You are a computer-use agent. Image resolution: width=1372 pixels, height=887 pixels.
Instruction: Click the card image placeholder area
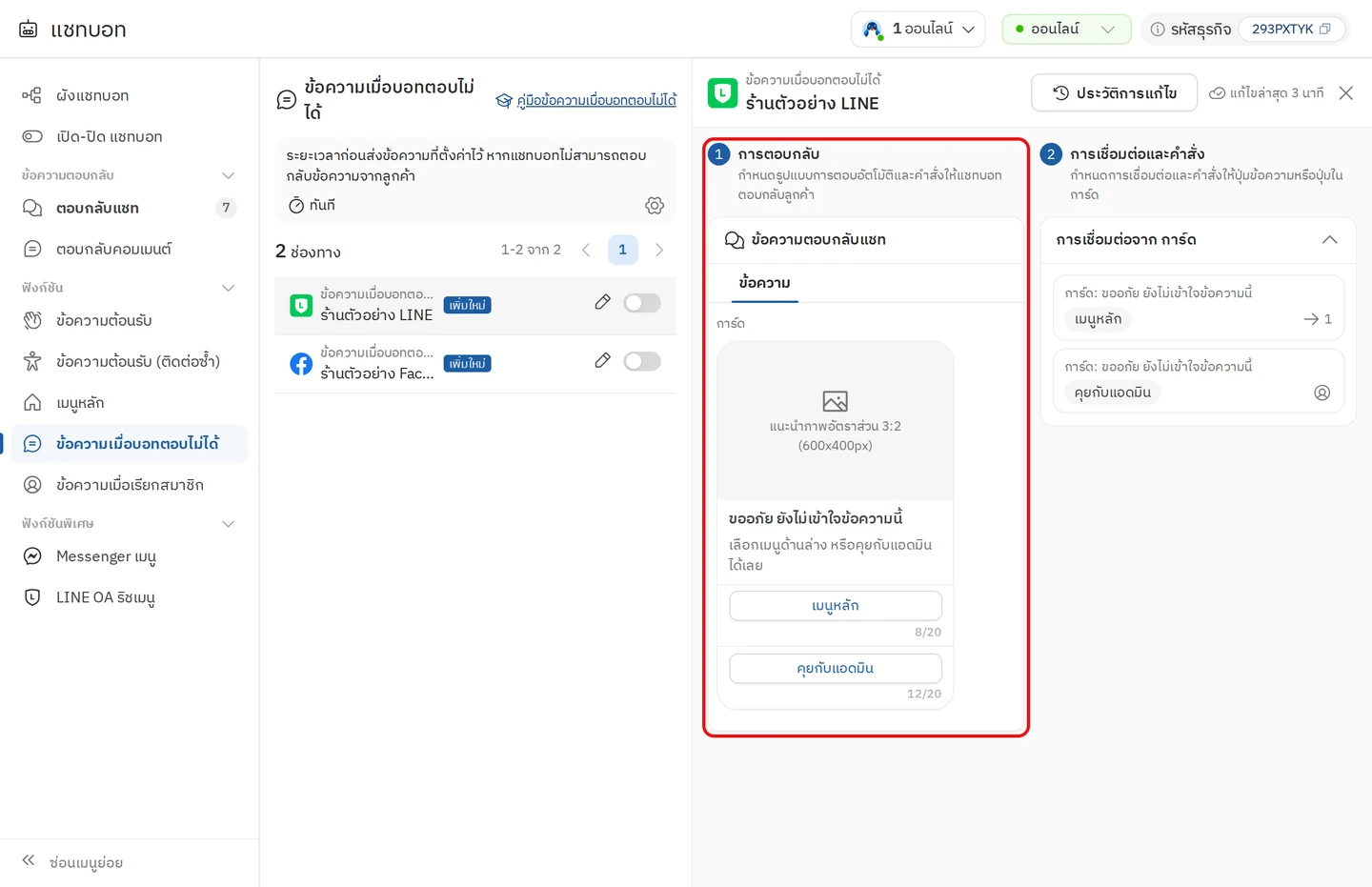(836, 420)
